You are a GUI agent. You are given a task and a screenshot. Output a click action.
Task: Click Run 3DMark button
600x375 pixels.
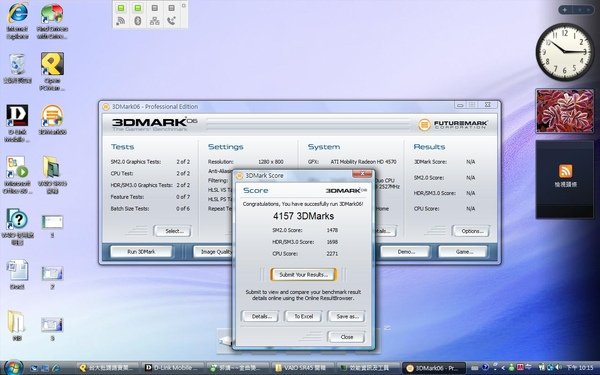pos(141,252)
